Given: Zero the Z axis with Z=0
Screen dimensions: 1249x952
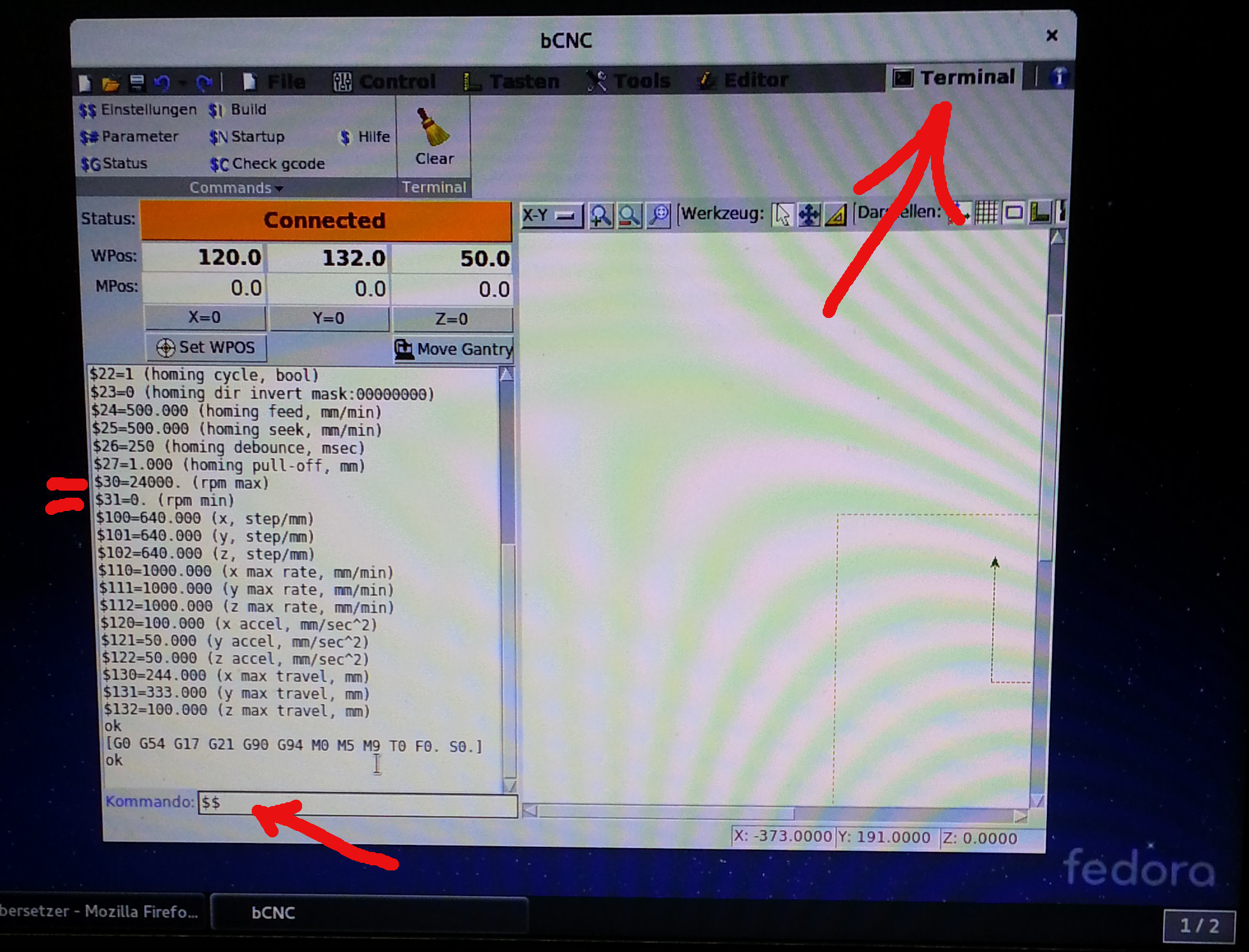Looking at the screenshot, I should [x=452, y=319].
